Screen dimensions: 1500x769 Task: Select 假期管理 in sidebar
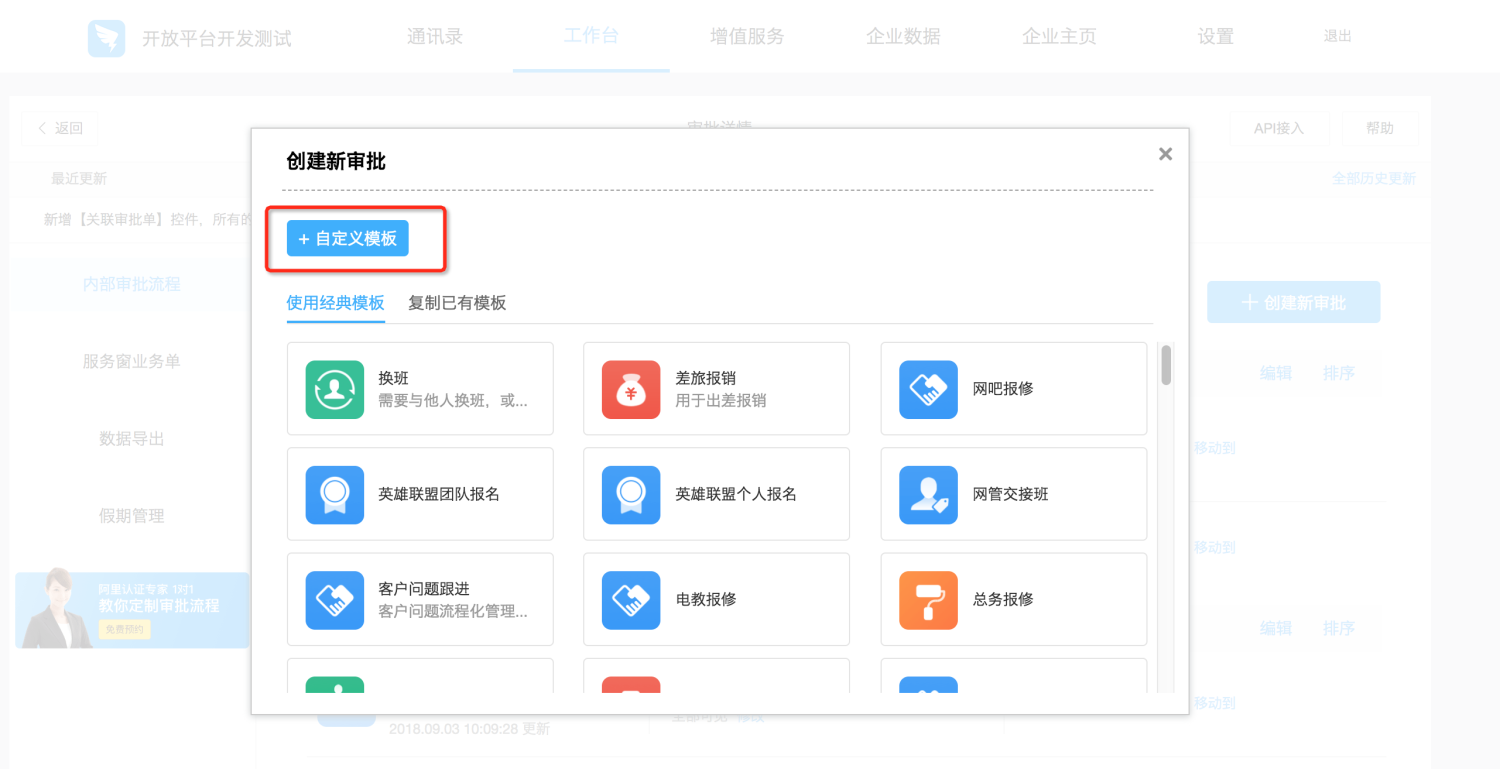coord(132,516)
